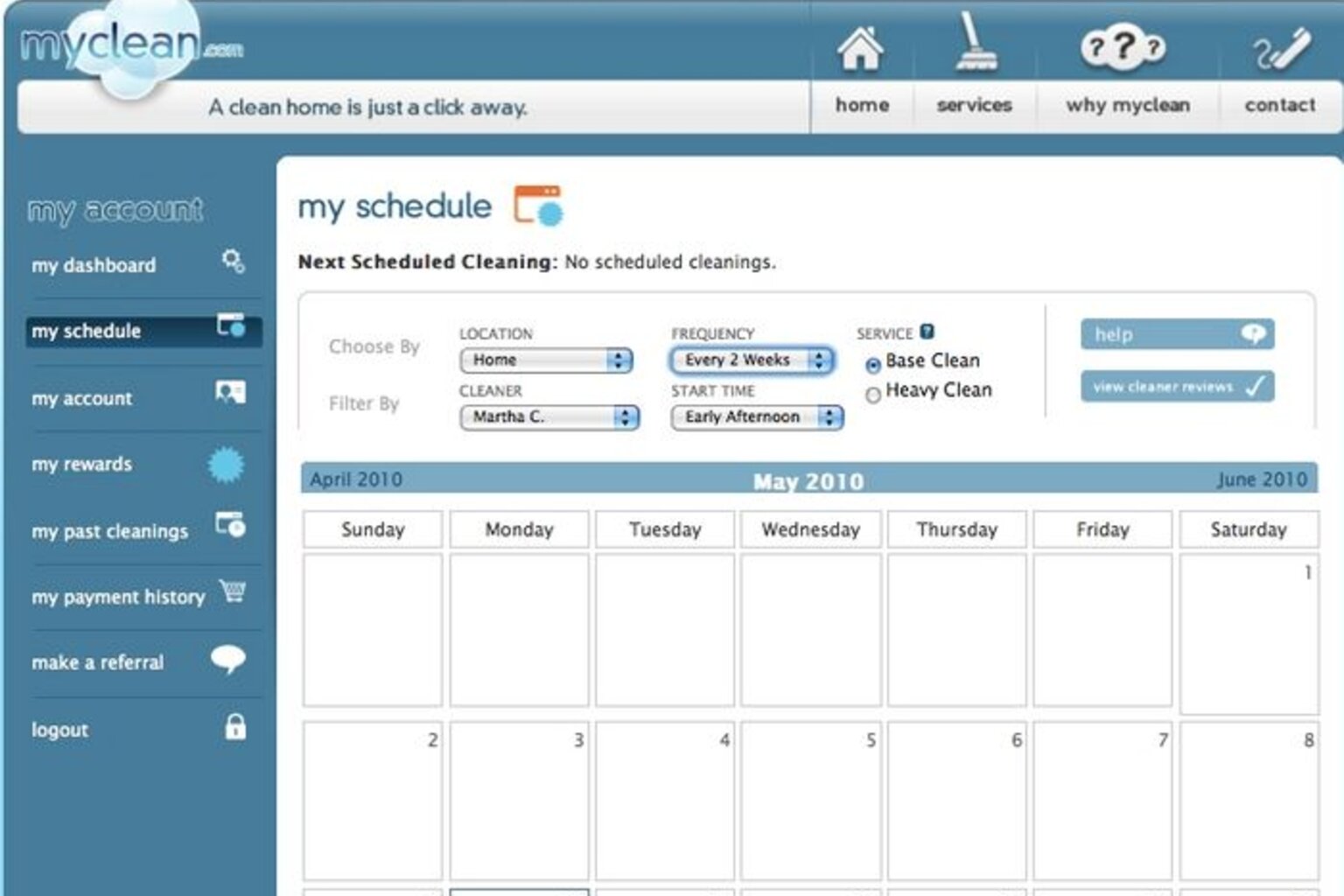
Task: Click the blue starburst rewards icon
Action: pyautogui.click(x=226, y=465)
